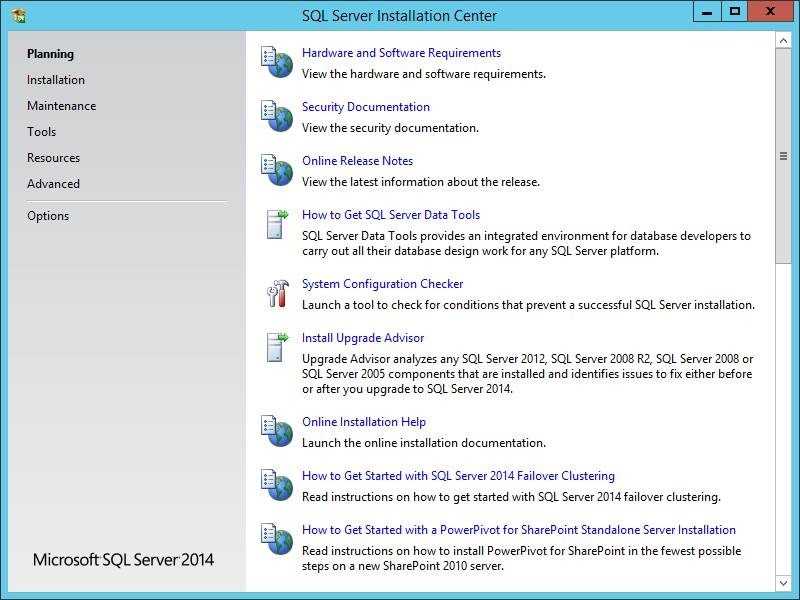This screenshot has width=800, height=600.
Task: Open the Maintenance category
Action: pyautogui.click(x=62, y=106)
